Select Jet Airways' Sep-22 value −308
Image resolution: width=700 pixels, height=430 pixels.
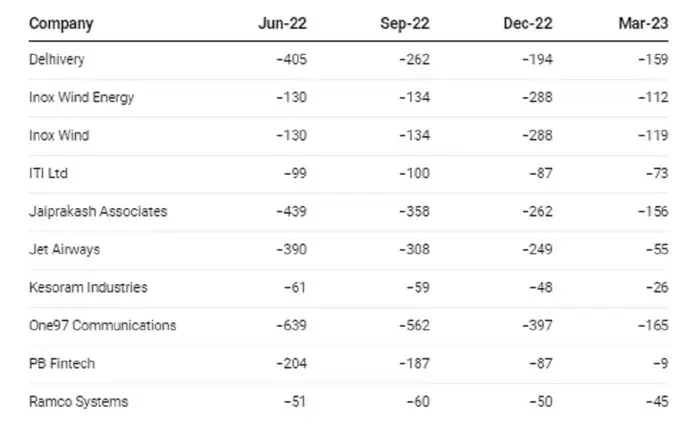[x=414, y=250]
